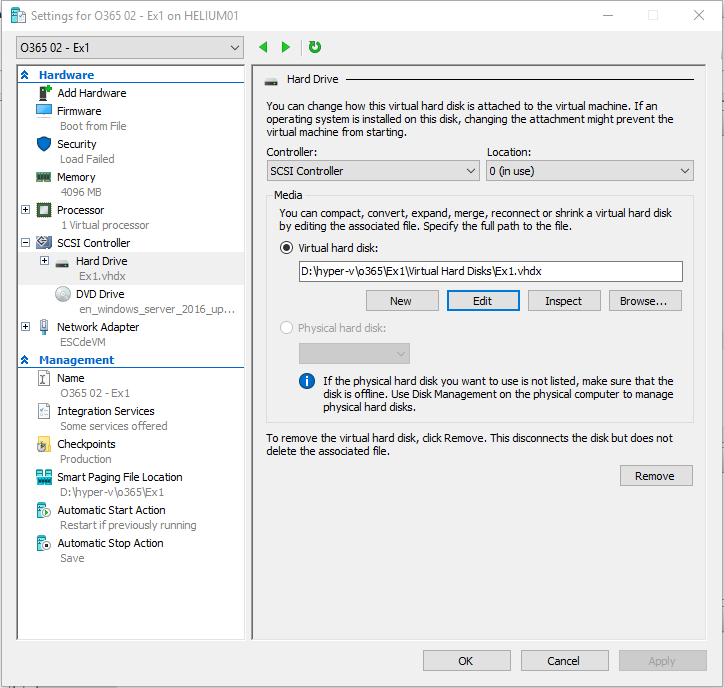Click the Browse... button
724x688 pixels.
click(x=645, y=301)
